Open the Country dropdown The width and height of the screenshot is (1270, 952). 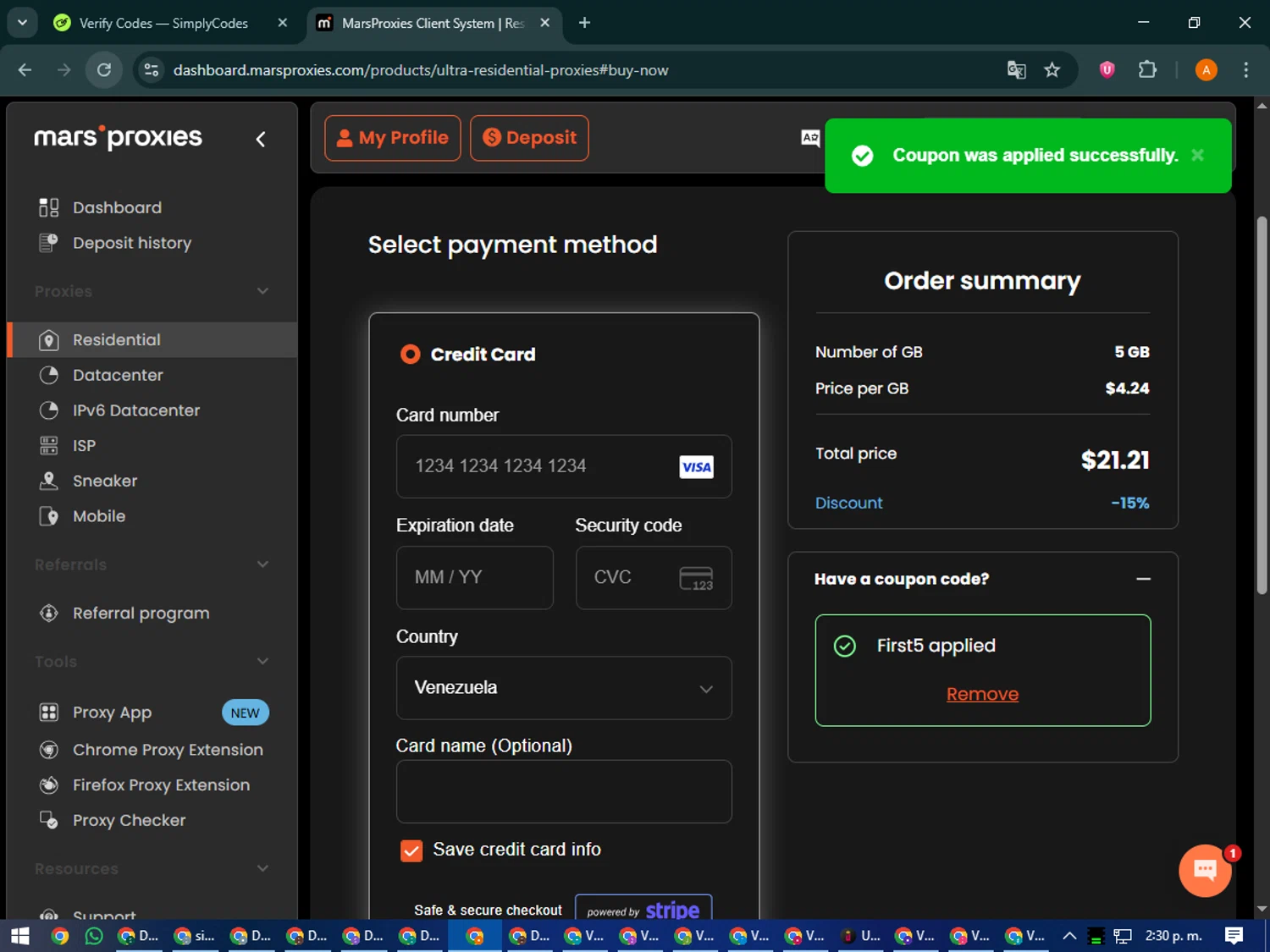pyautogui.click(x=564, y=688)
